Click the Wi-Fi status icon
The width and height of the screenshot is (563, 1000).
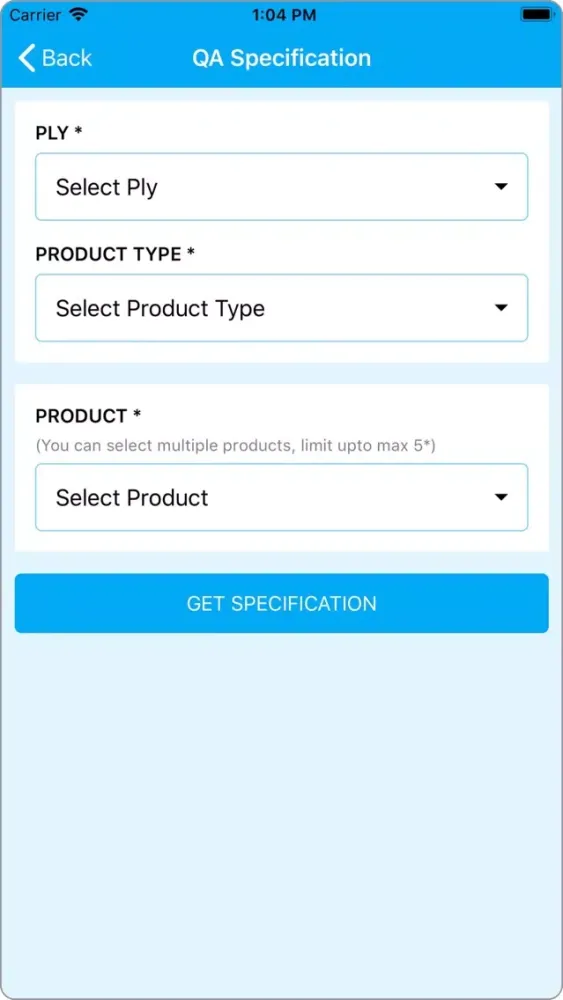coord(78,15)
